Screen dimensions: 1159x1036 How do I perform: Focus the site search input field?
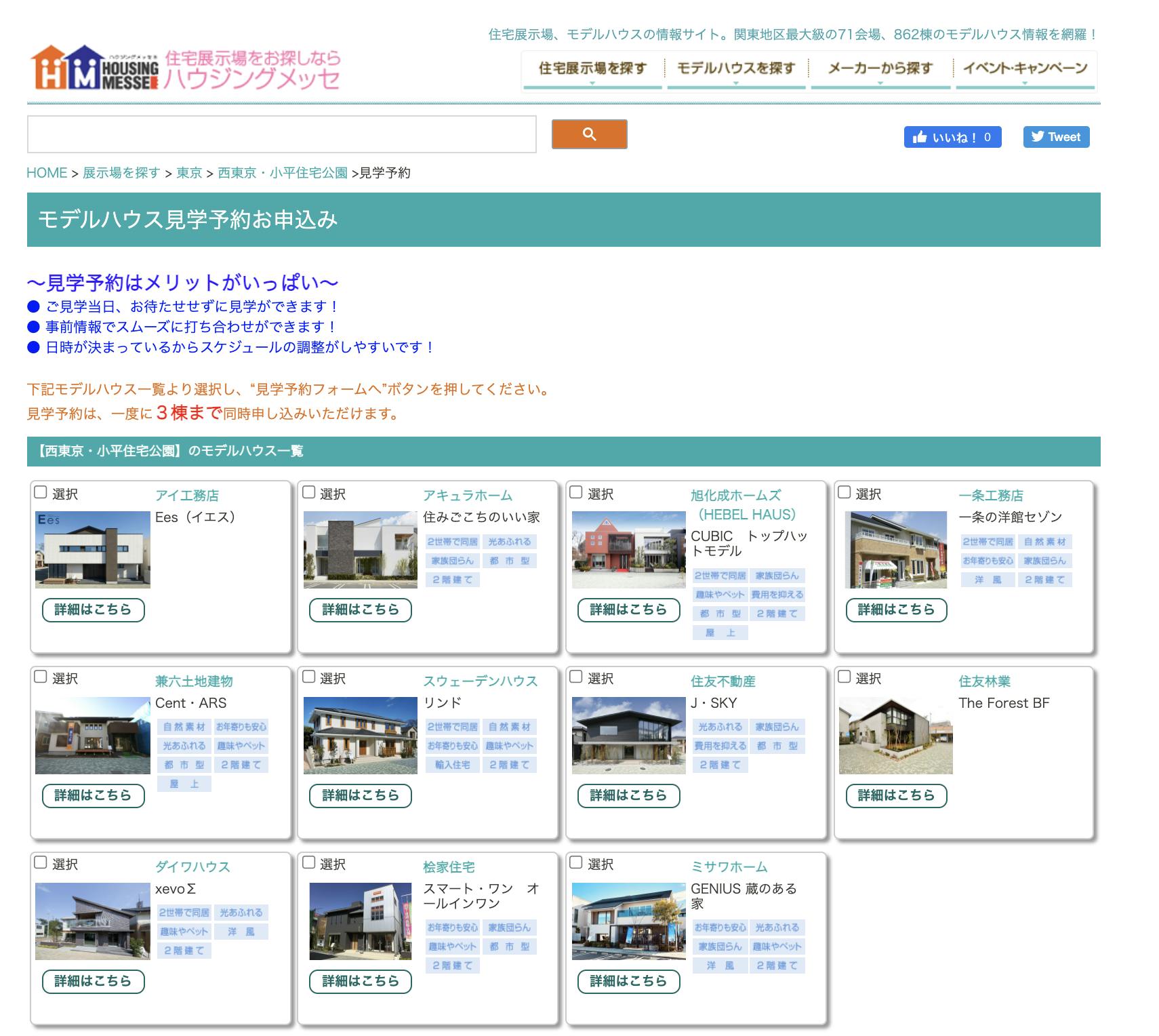pos(281,134)
